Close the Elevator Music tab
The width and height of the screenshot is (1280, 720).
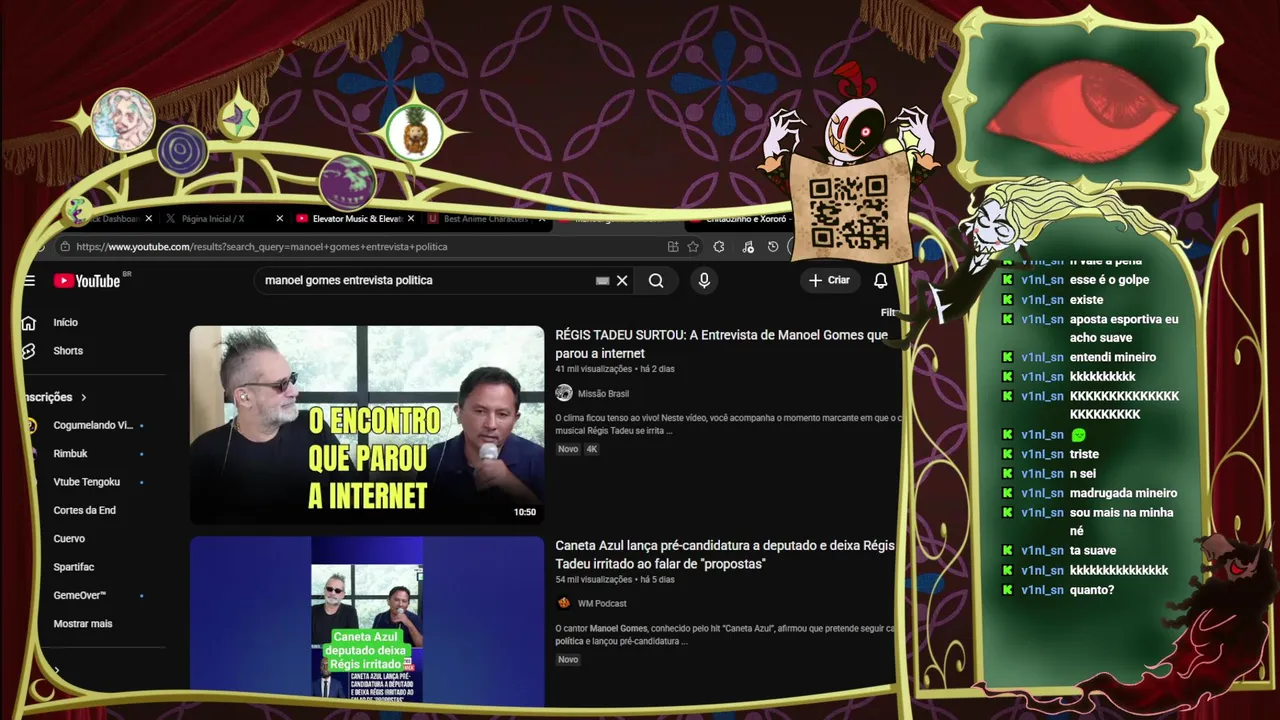pos(411,218)
